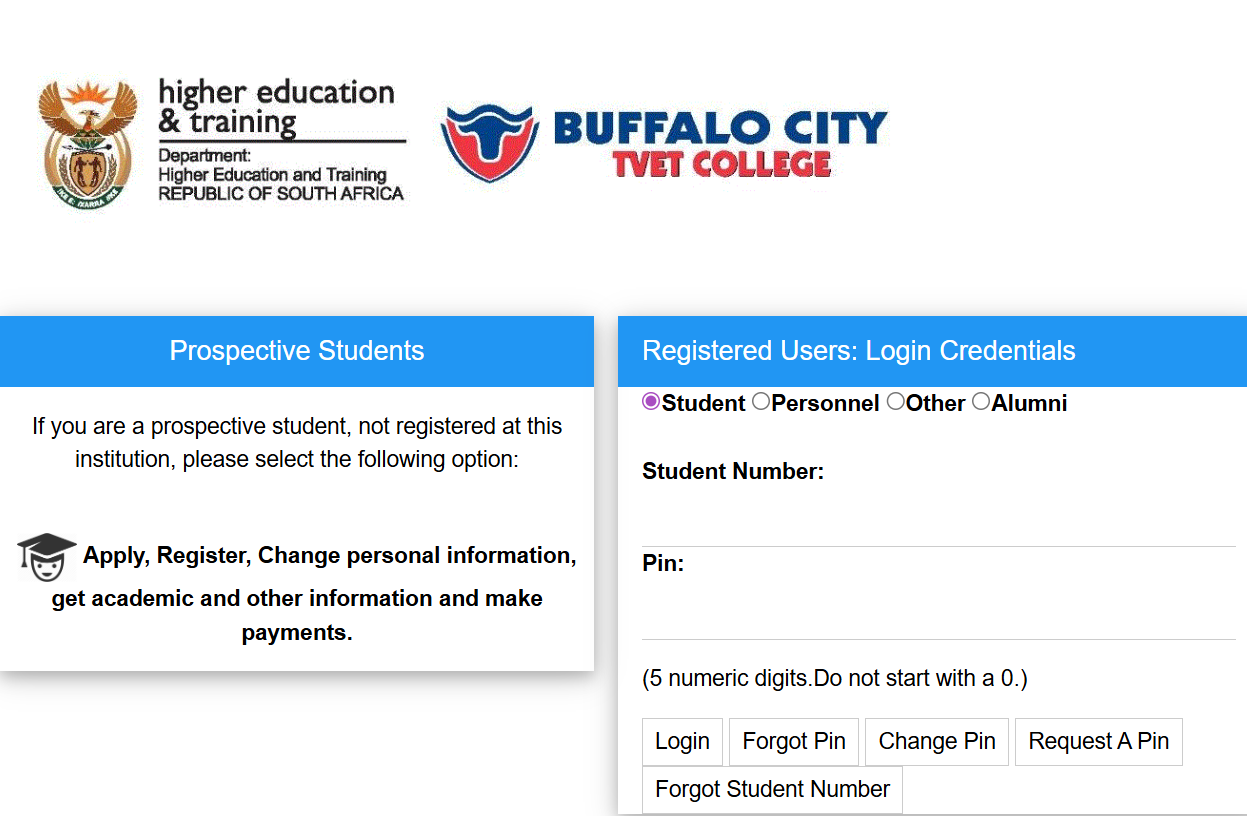
Task: Click the Registered Users: Login Credentials header
Action: click(932, 351)
